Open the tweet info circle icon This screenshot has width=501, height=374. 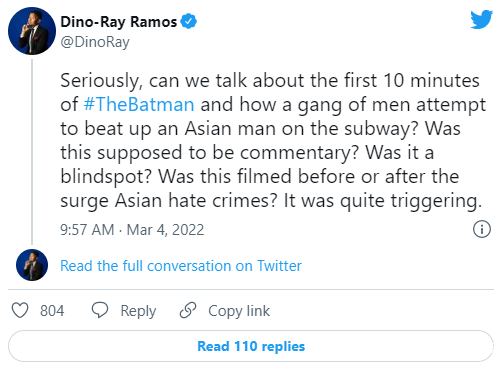click(482, 229)
